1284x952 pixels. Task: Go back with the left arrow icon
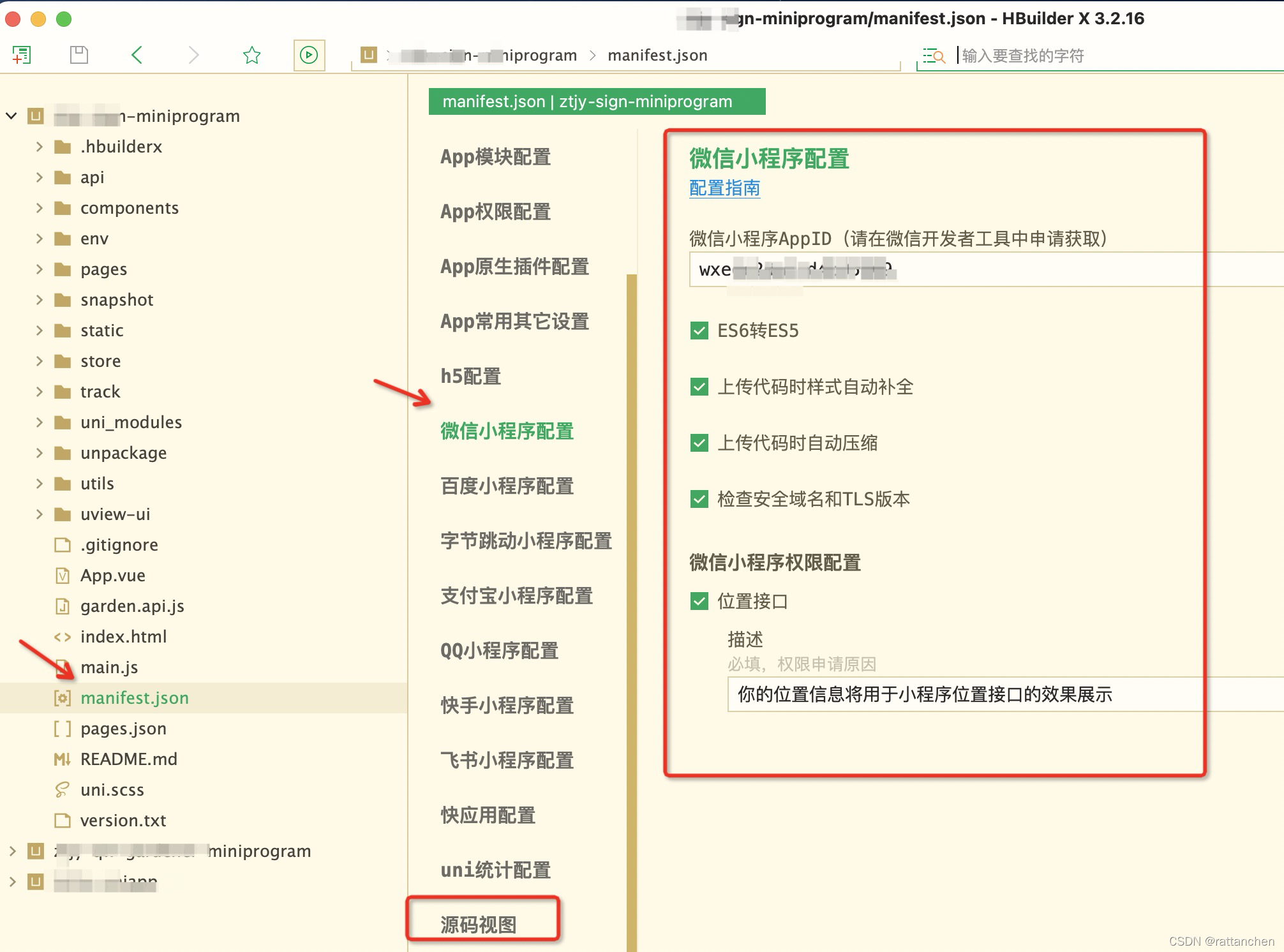coord(137,56)
